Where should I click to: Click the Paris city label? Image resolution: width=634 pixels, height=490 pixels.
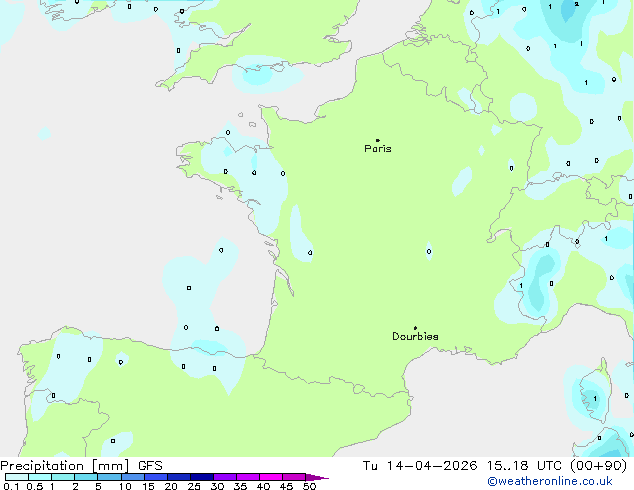click(378, 149)
